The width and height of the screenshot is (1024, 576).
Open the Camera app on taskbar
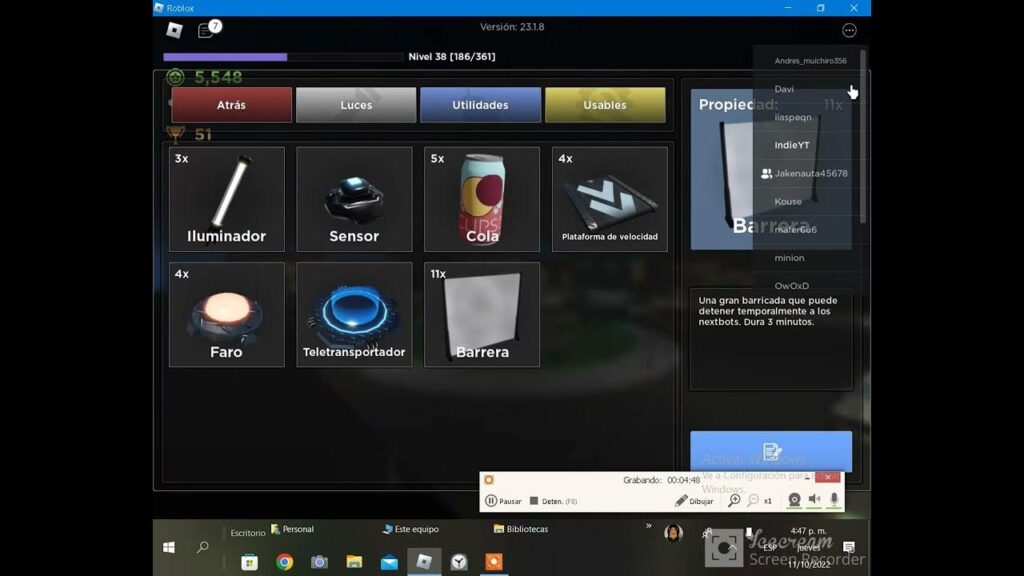pyautogui.click(x=319, y=562)
